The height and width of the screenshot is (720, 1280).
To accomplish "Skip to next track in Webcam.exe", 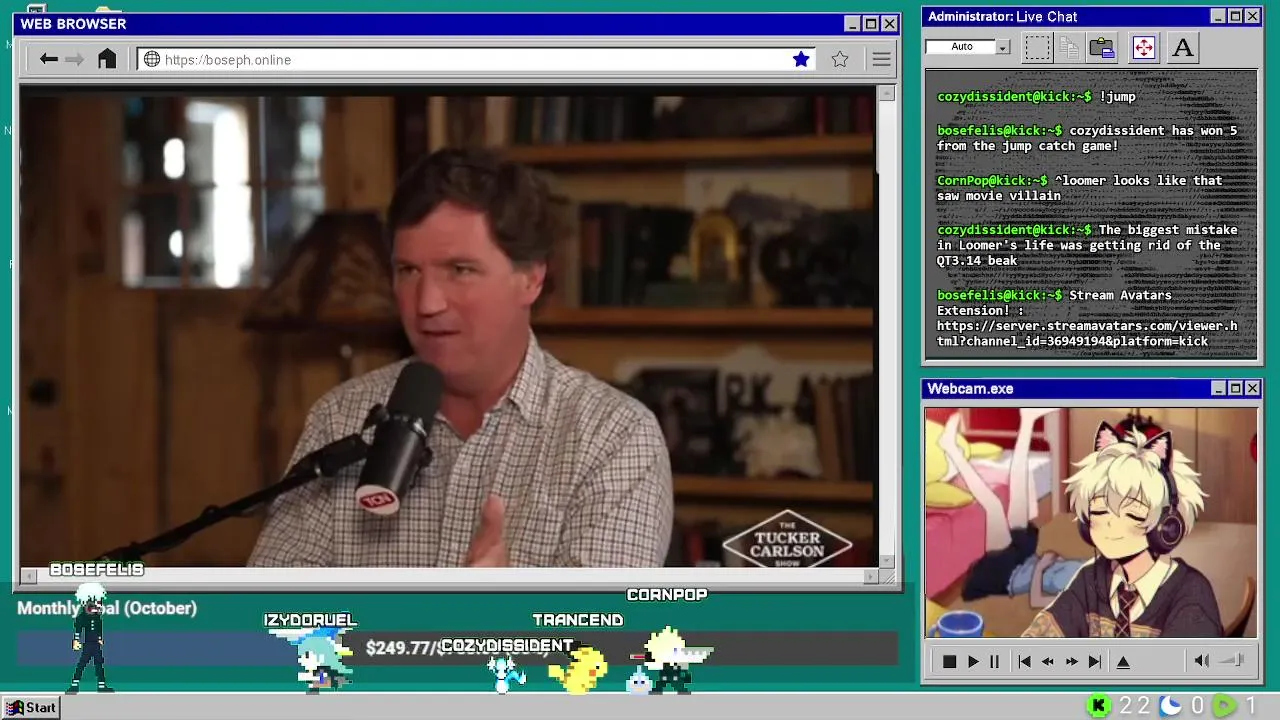I will click(1094, 661).
